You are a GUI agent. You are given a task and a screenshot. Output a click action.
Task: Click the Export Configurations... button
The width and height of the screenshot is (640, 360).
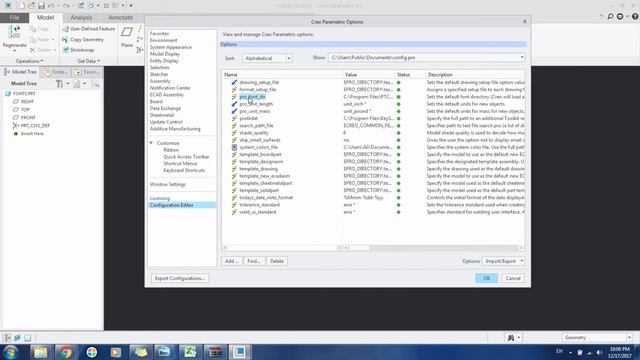(x=180, y=278)
